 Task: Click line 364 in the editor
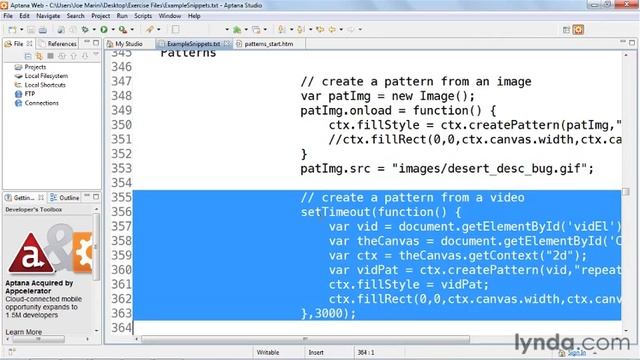377,328
